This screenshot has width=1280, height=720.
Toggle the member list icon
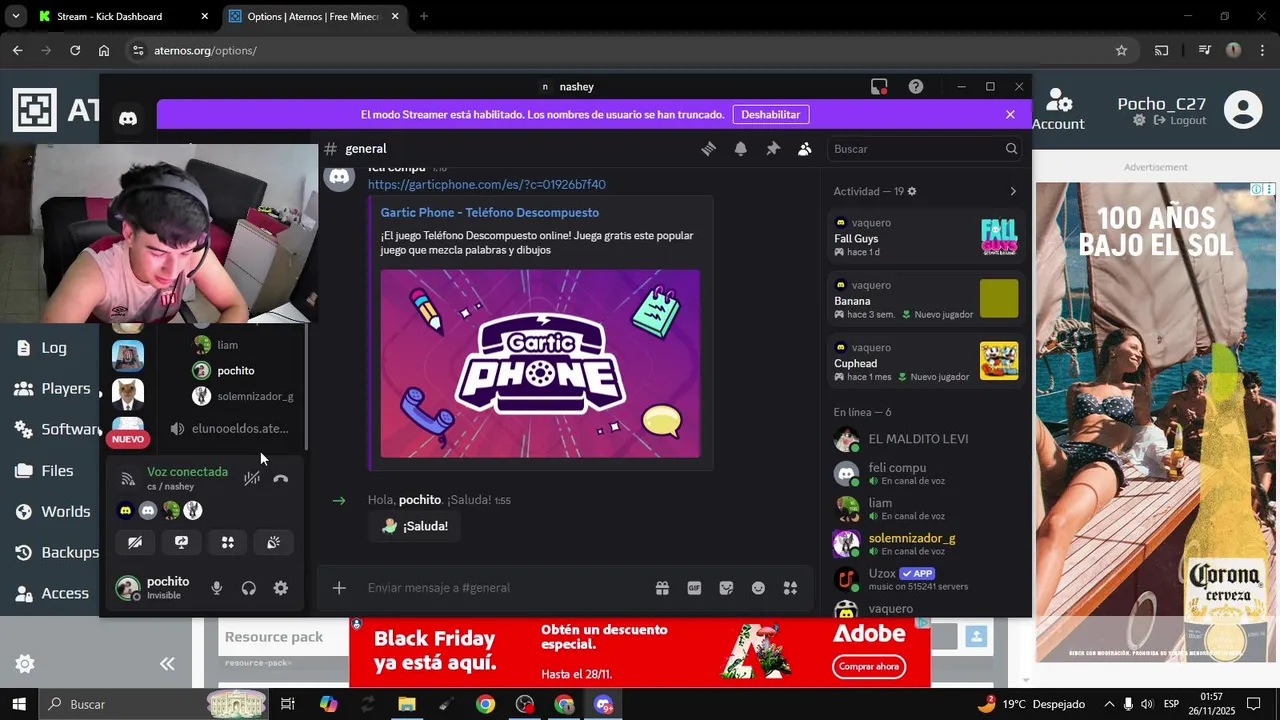coord(805,149)
